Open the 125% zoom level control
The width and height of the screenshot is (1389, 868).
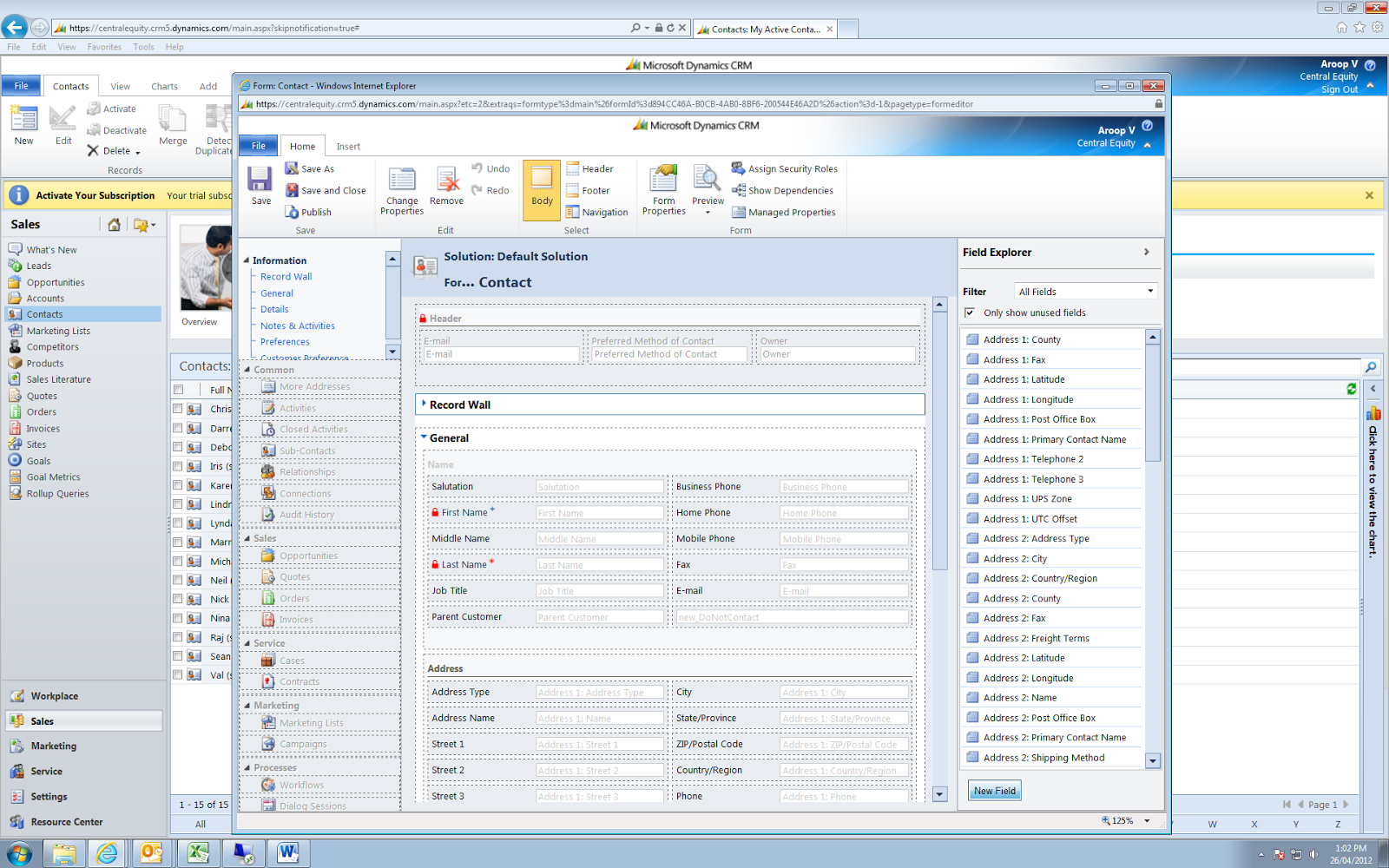click(1121, 819)
